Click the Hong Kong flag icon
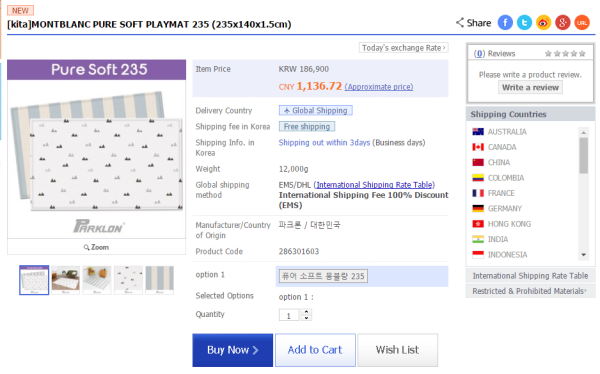 [x=478, y=224]
